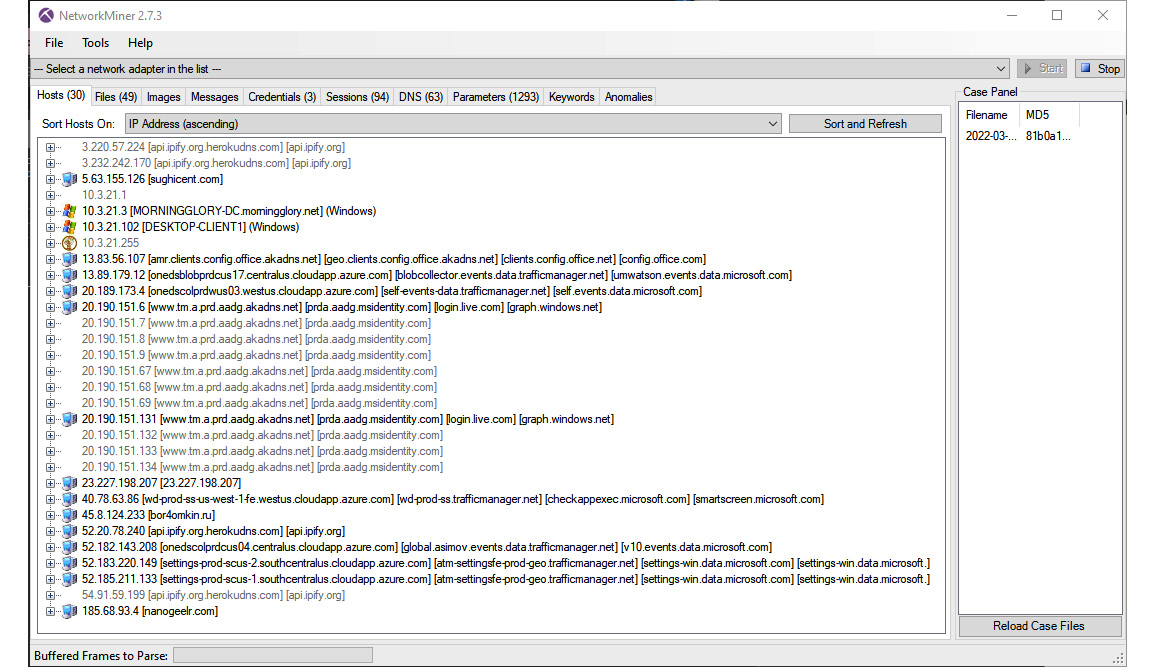Expand the MORNINGGLORY-DC host node

pos(50,211)
